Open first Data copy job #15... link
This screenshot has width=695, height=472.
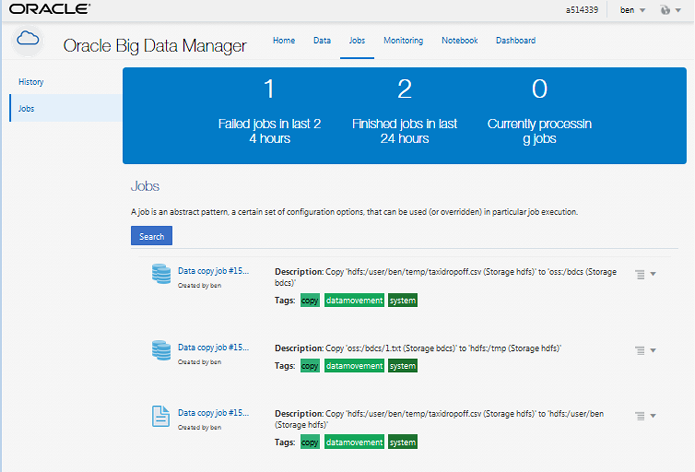click(x=213, y=271)
